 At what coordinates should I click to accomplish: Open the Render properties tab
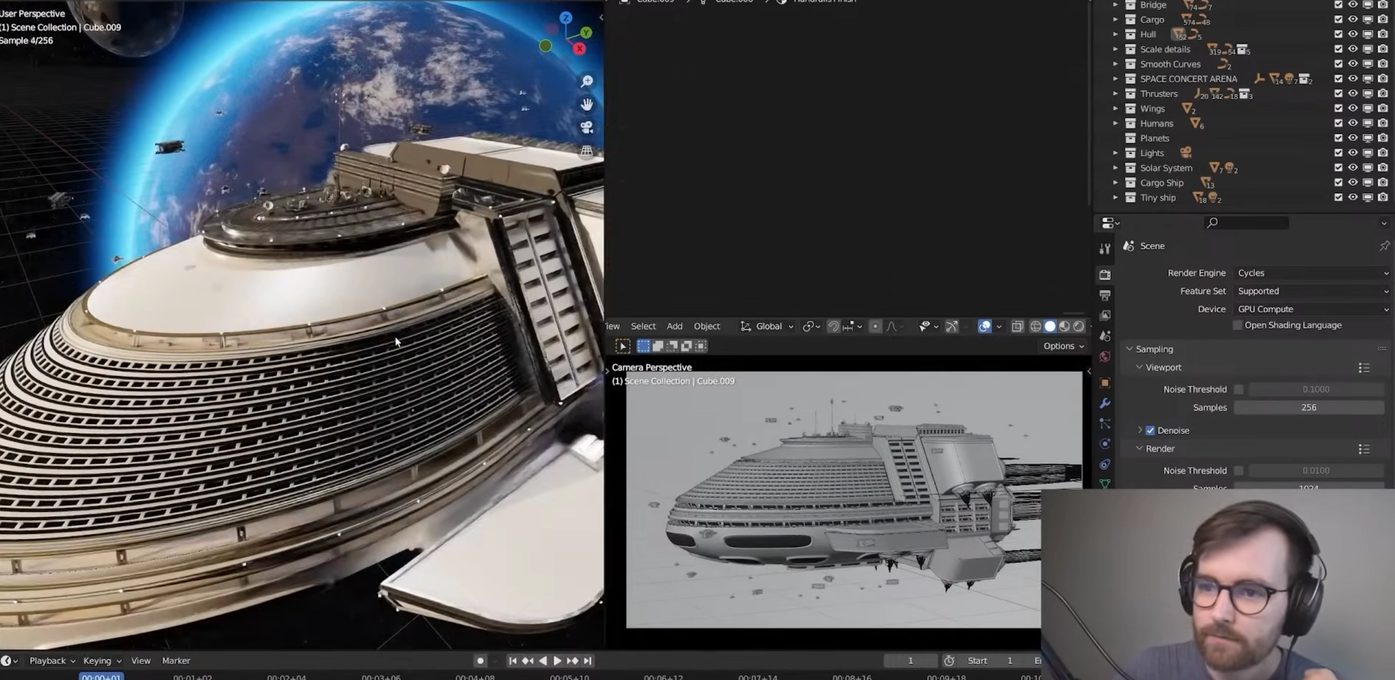(x=1105, y=274)
